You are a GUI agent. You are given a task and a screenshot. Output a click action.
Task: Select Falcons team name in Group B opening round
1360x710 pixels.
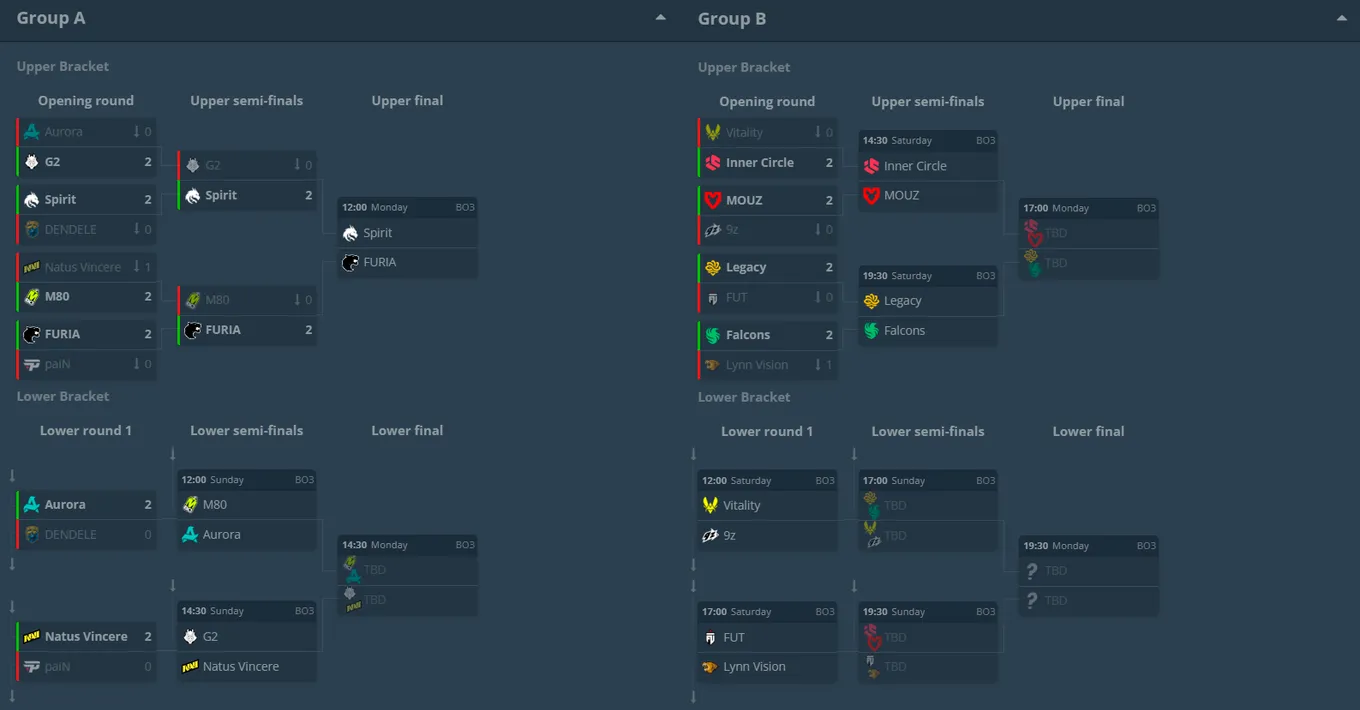coord(748,335)
